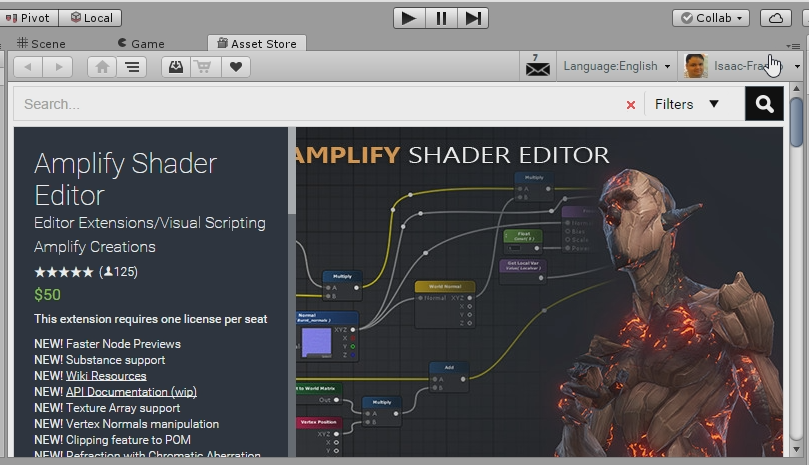Viewport: 809px width, 465px height.
Task: Click the page scrollbar up arrow
Action: [x=796, y=89]
